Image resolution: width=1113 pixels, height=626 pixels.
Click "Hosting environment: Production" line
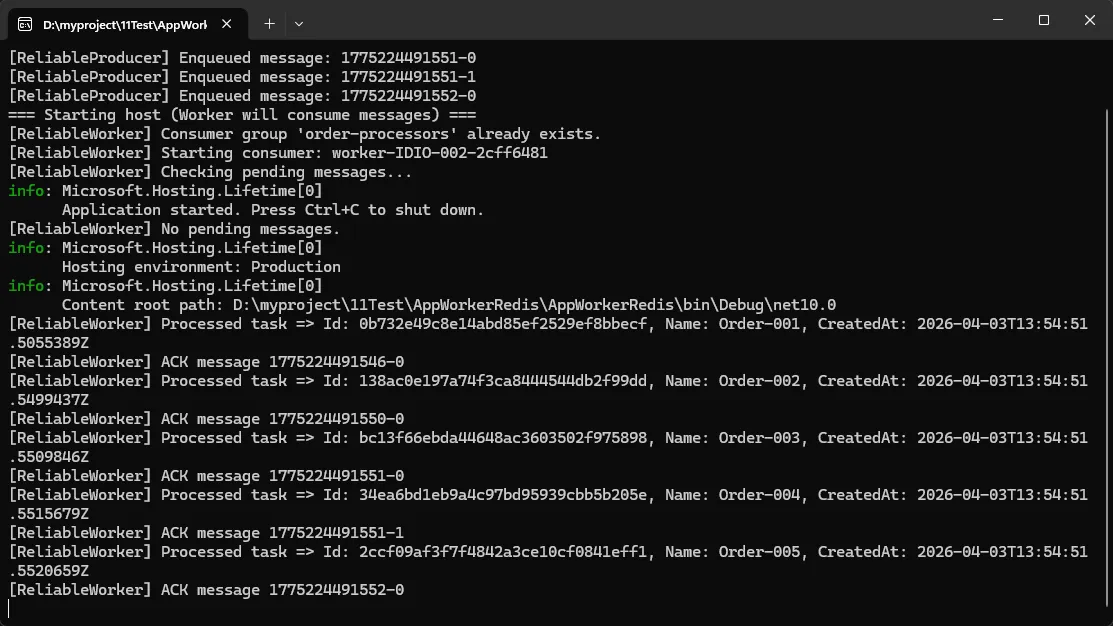tap(201, 267)
